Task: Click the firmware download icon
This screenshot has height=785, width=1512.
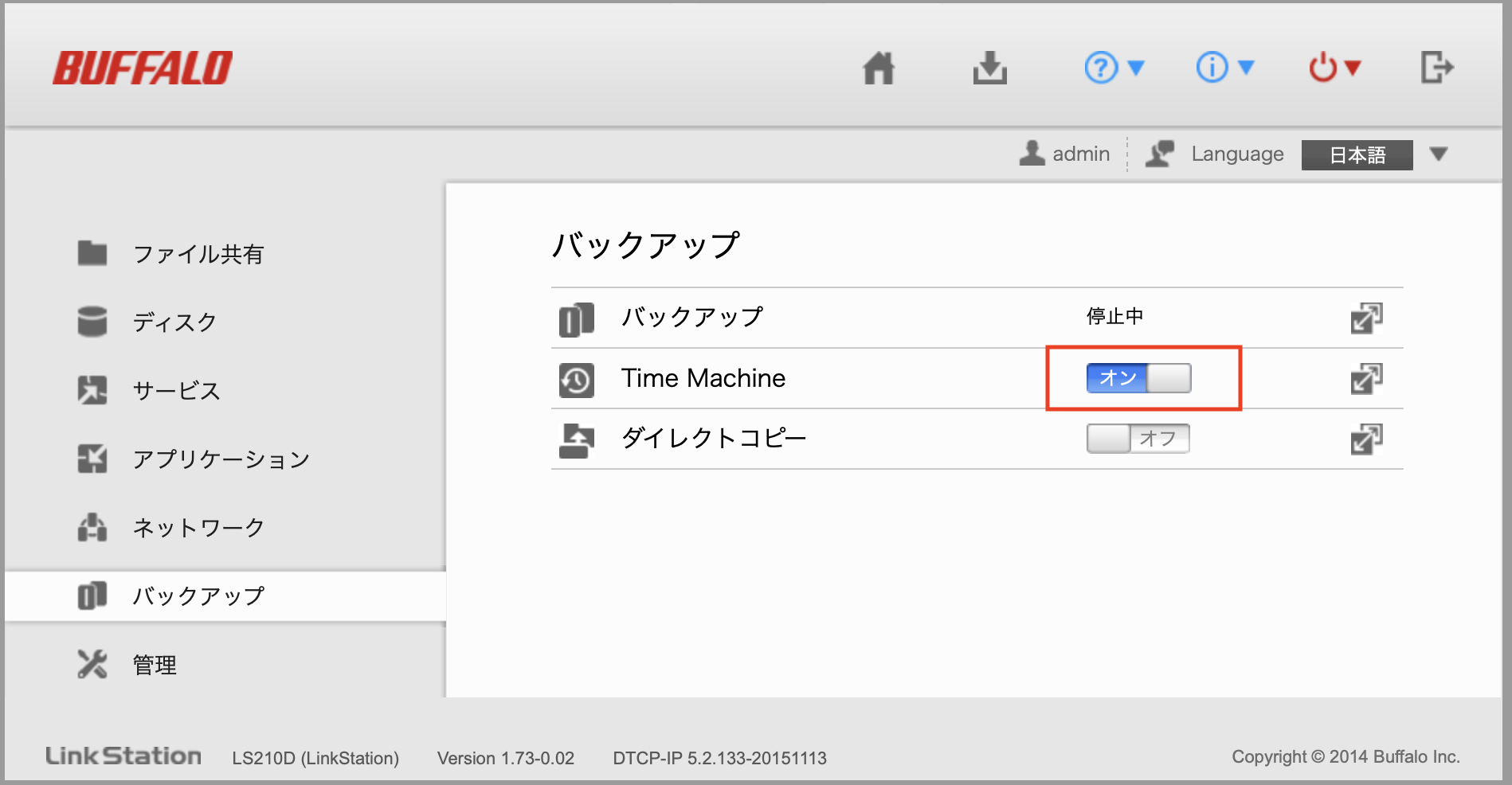Action: (x=989, y=68)
